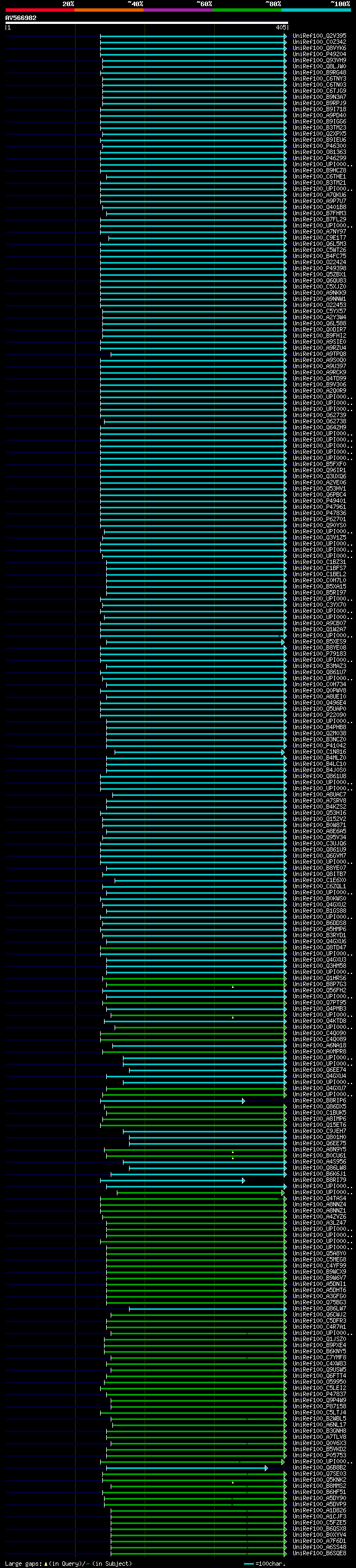Screen dimensions: 356x1568
Task: Select the UniRef100_Q7PT95 label
Action: click(x=319, y=1002)
